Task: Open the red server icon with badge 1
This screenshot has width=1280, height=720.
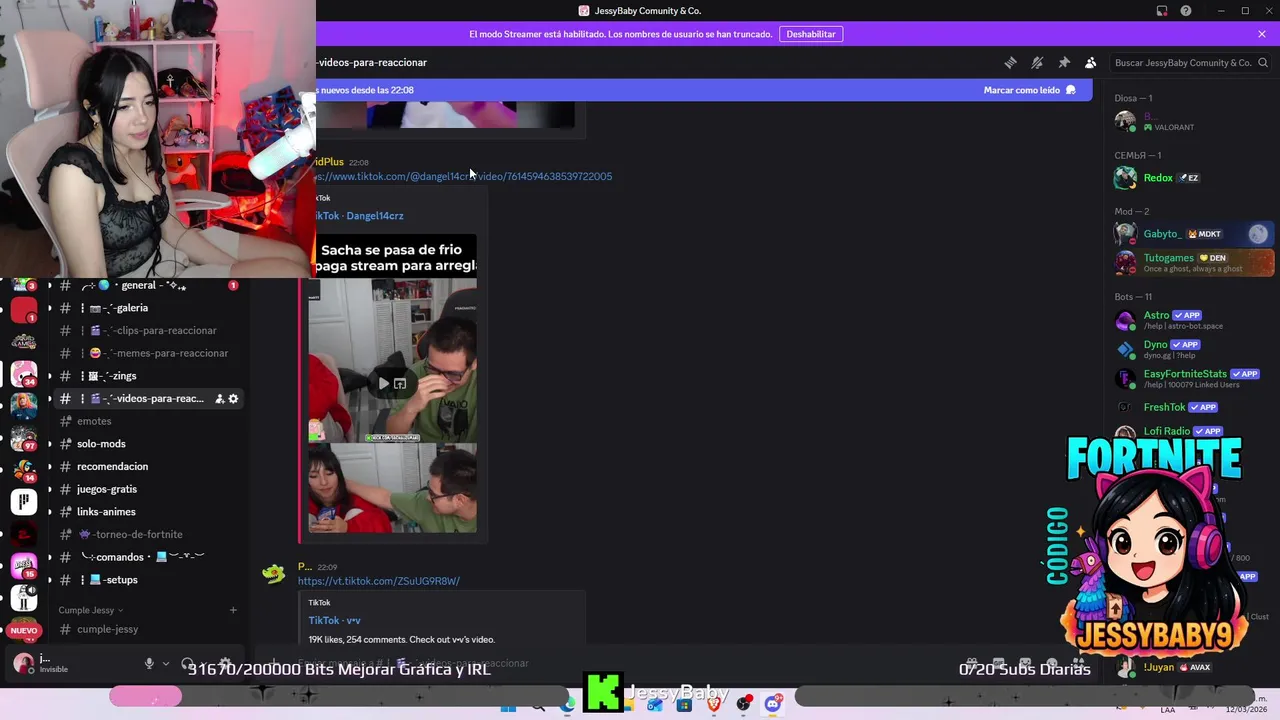Action: 24,309
